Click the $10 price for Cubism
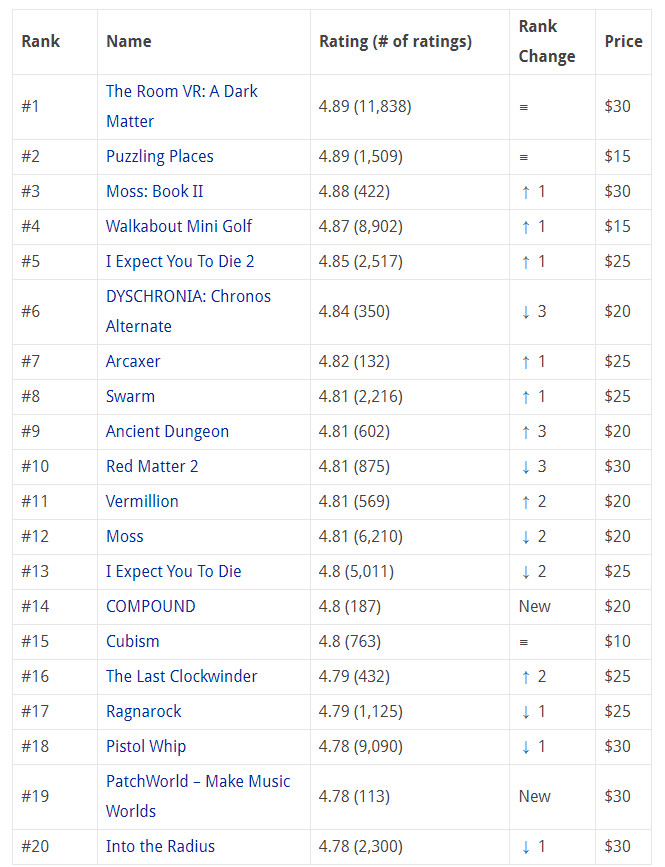The width and height of the screenshot is (665, 867). point(617,641)
